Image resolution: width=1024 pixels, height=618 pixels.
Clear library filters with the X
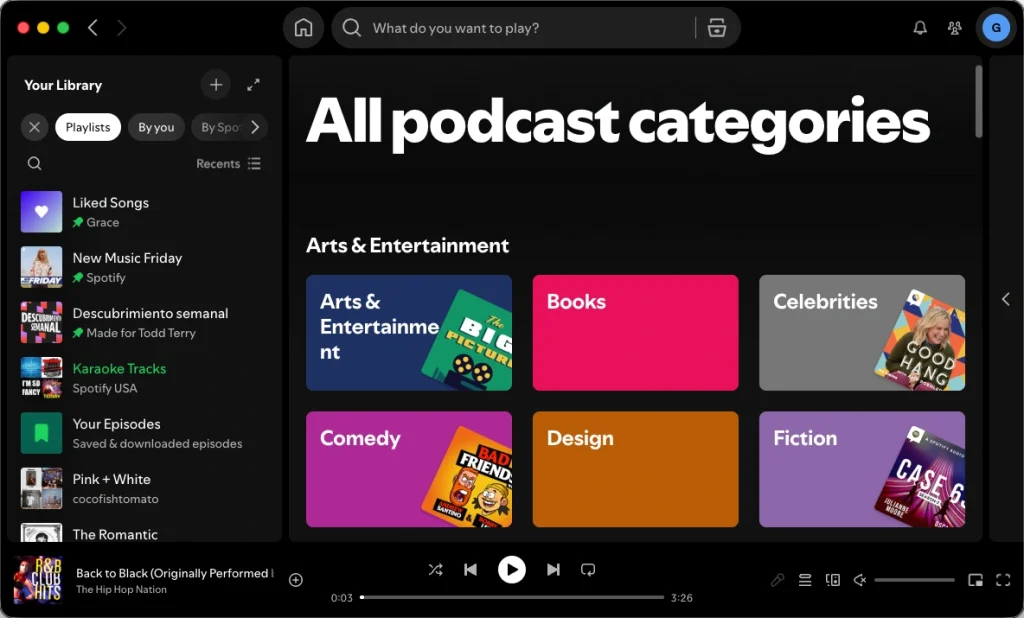point(35,127)
